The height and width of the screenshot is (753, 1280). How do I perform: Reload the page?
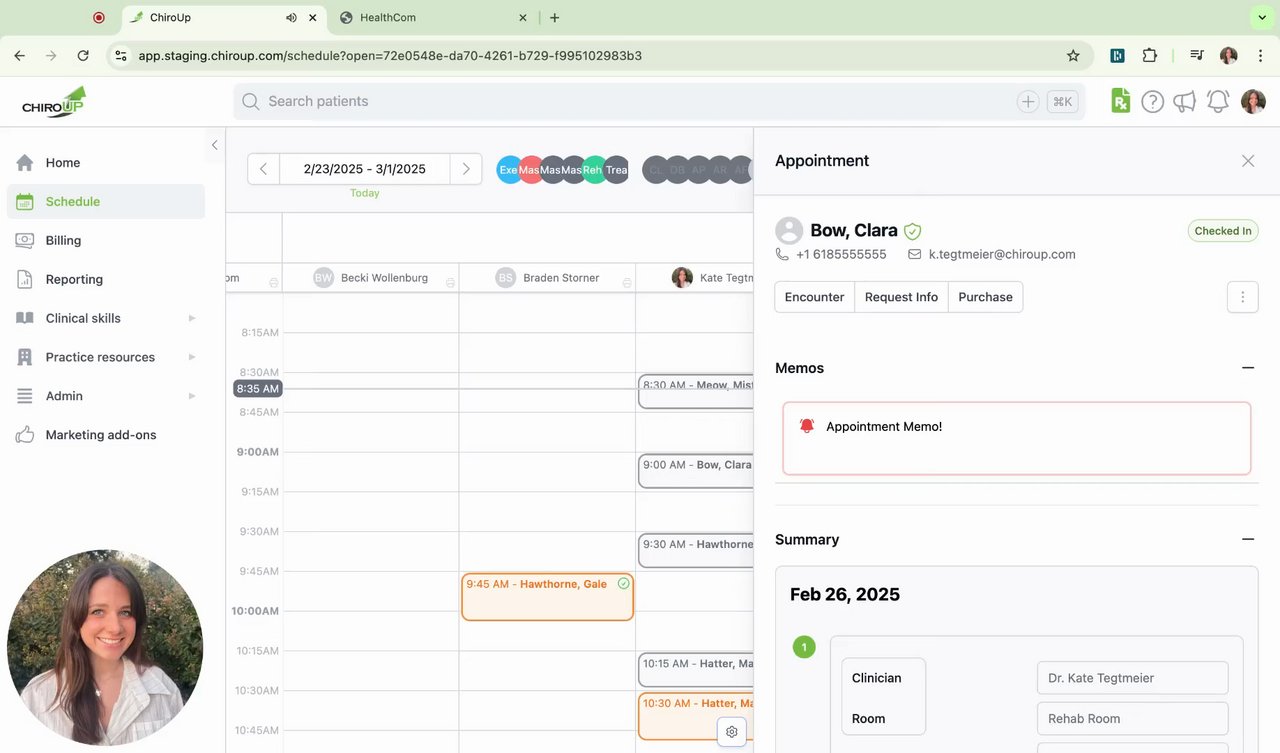(83, 56)
